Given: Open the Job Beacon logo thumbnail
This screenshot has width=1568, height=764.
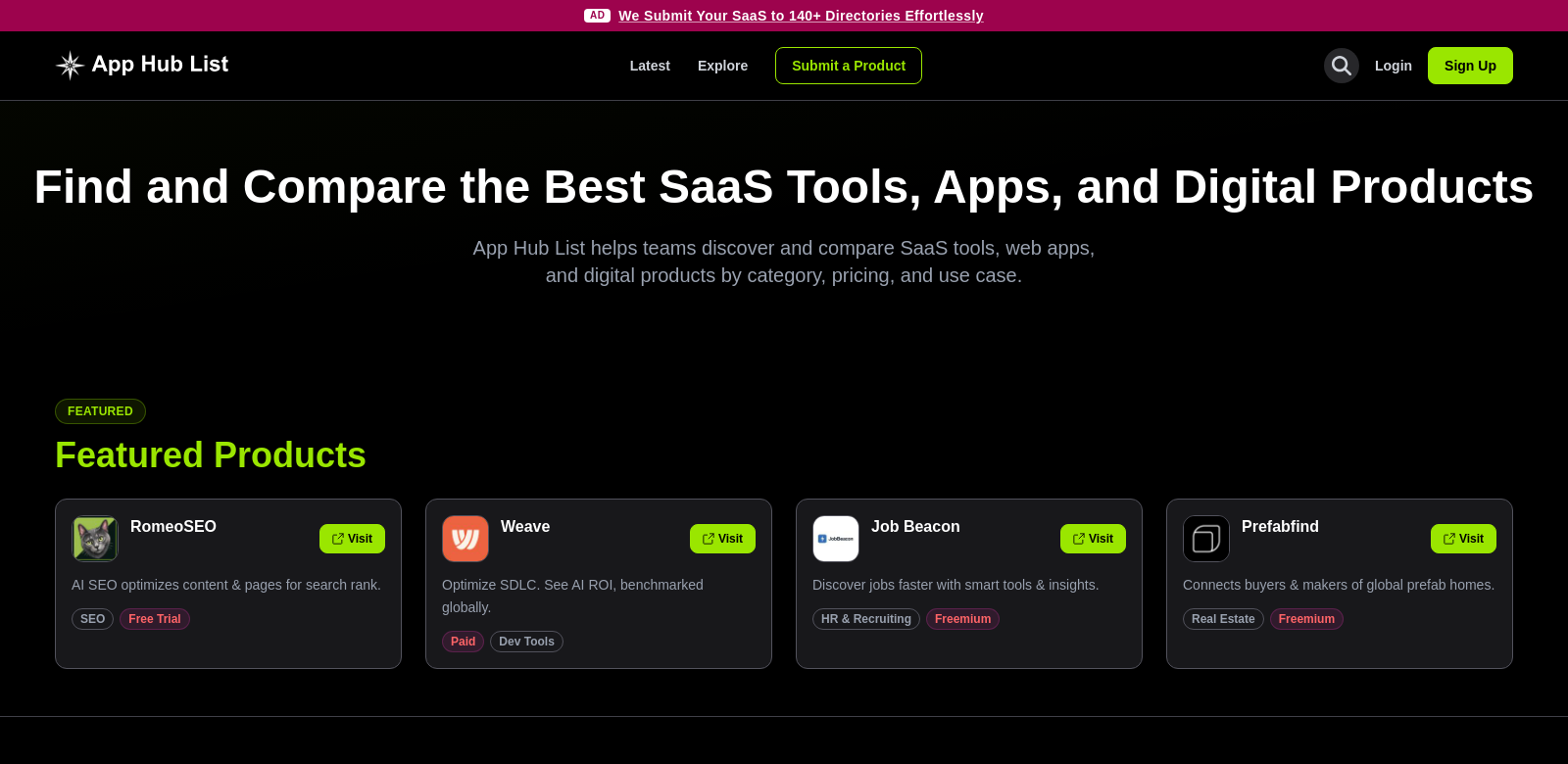Looking at the screenshot, I should [x=836, y=539].
